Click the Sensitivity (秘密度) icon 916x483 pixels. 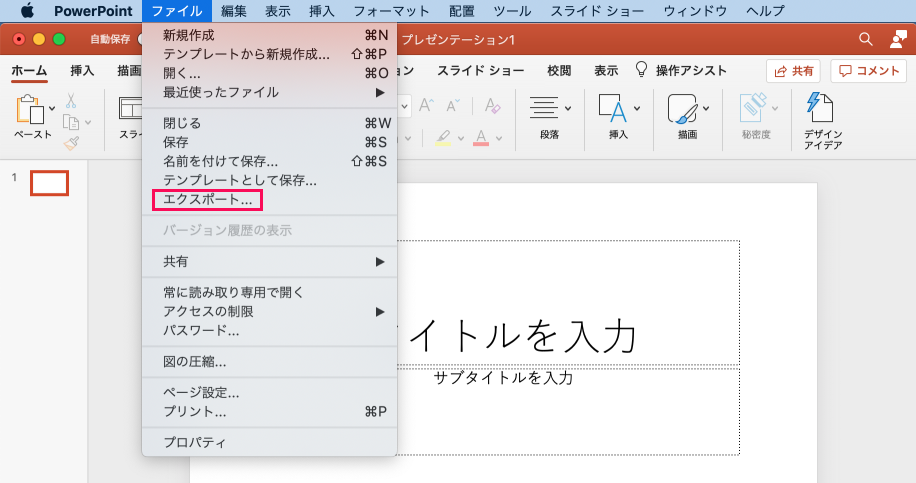coord(752,108)
